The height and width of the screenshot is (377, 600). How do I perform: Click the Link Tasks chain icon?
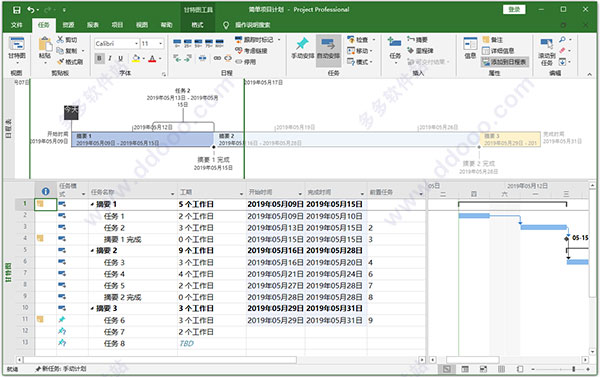tap(217, 58)
